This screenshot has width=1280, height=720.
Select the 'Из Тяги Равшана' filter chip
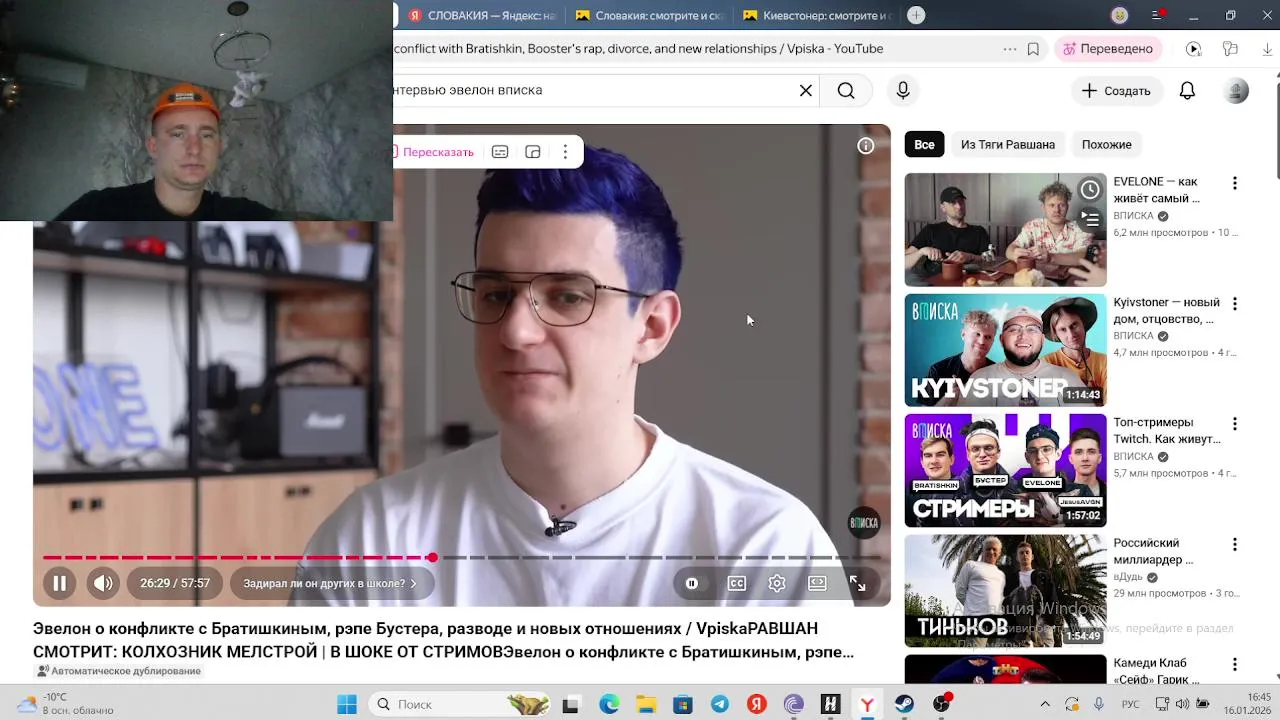pos(1008,145)
